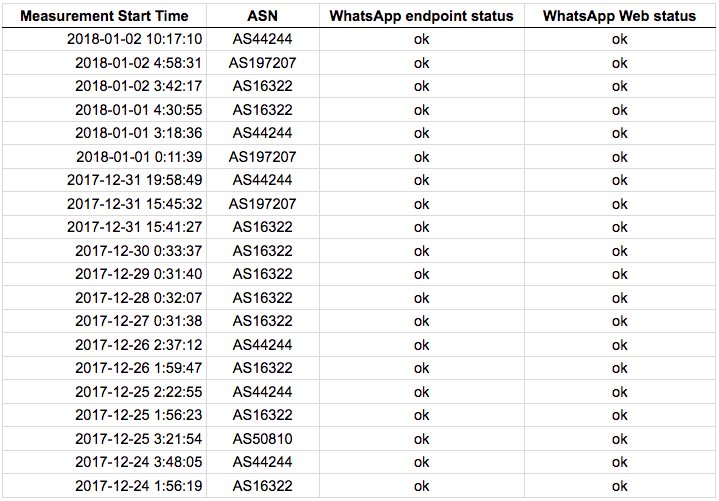
Task: Click the 2017-12-31 15:45:32 timestamp cell
Action: coord(135,204)
